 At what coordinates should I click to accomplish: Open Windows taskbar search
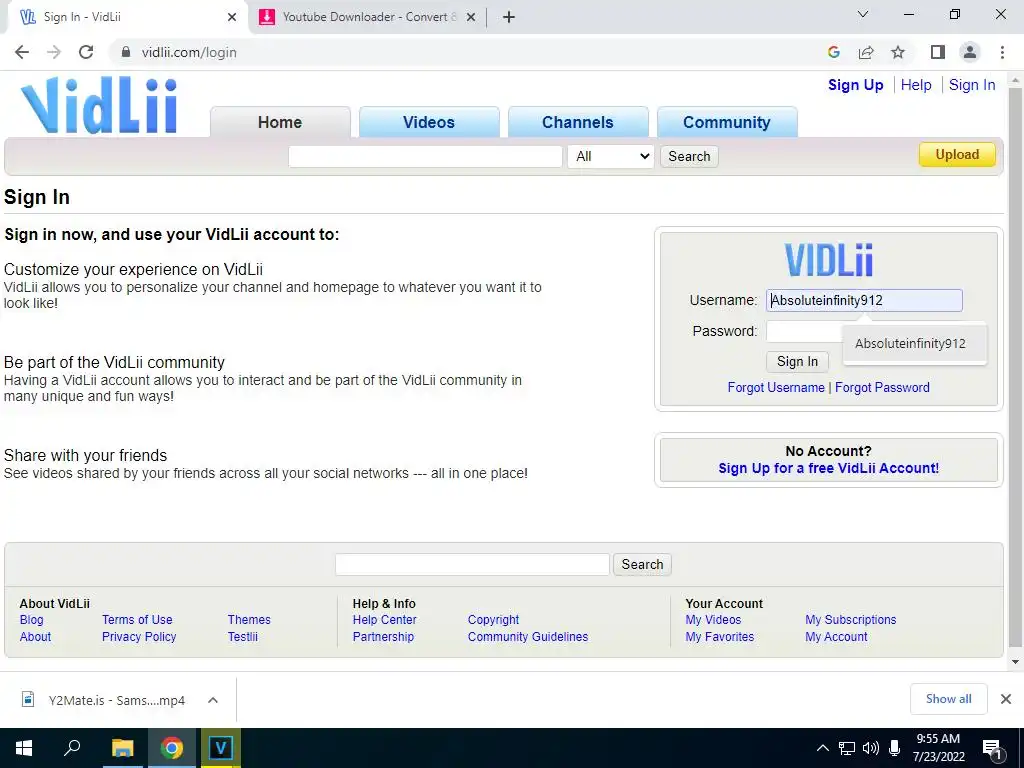click(x=72, y=748)
